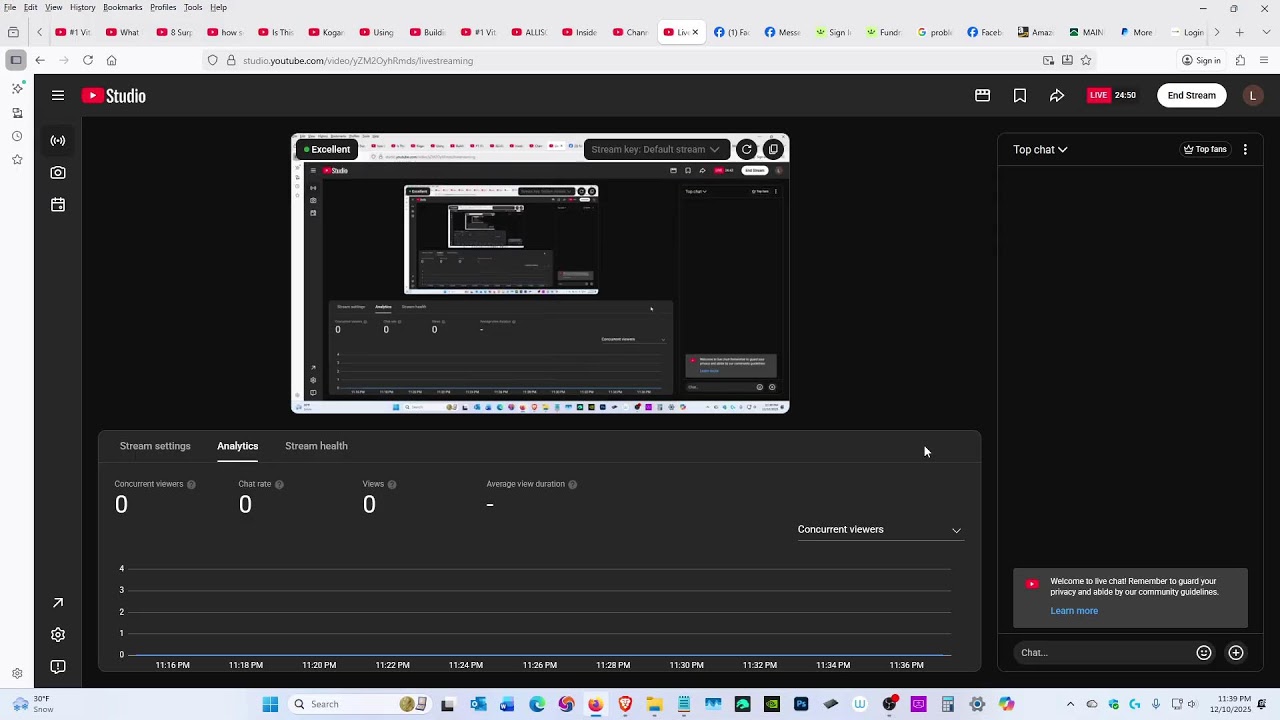Viewport: 1280px width, 720px height.
Task: Open the History menu in Firefox menu bar
Action: [x=83, y=8]
